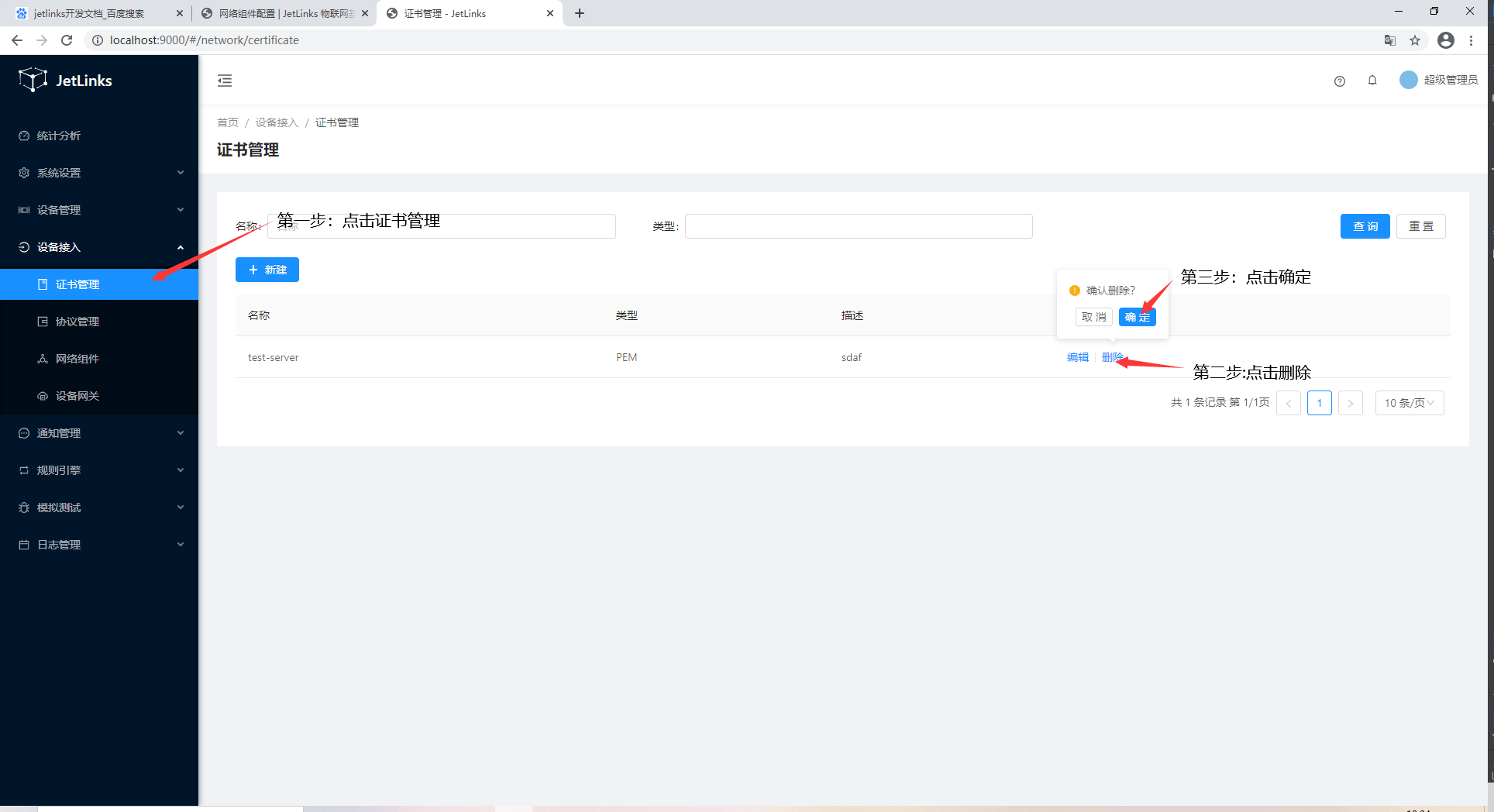
Task: Open the 10 条/页 page size dropdown
Action: point(1409,403)
